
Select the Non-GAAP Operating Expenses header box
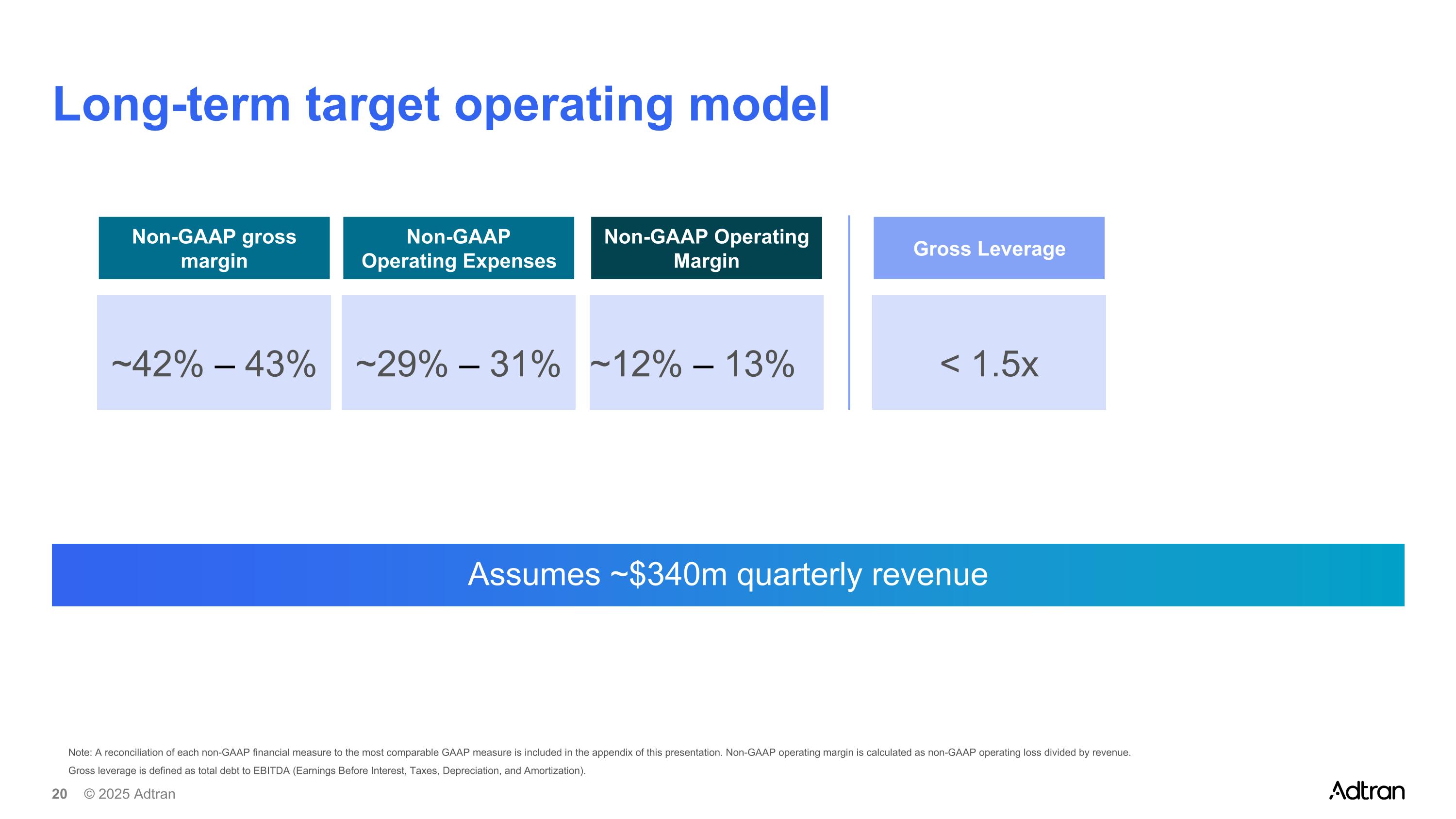click(x=458, y=248)
